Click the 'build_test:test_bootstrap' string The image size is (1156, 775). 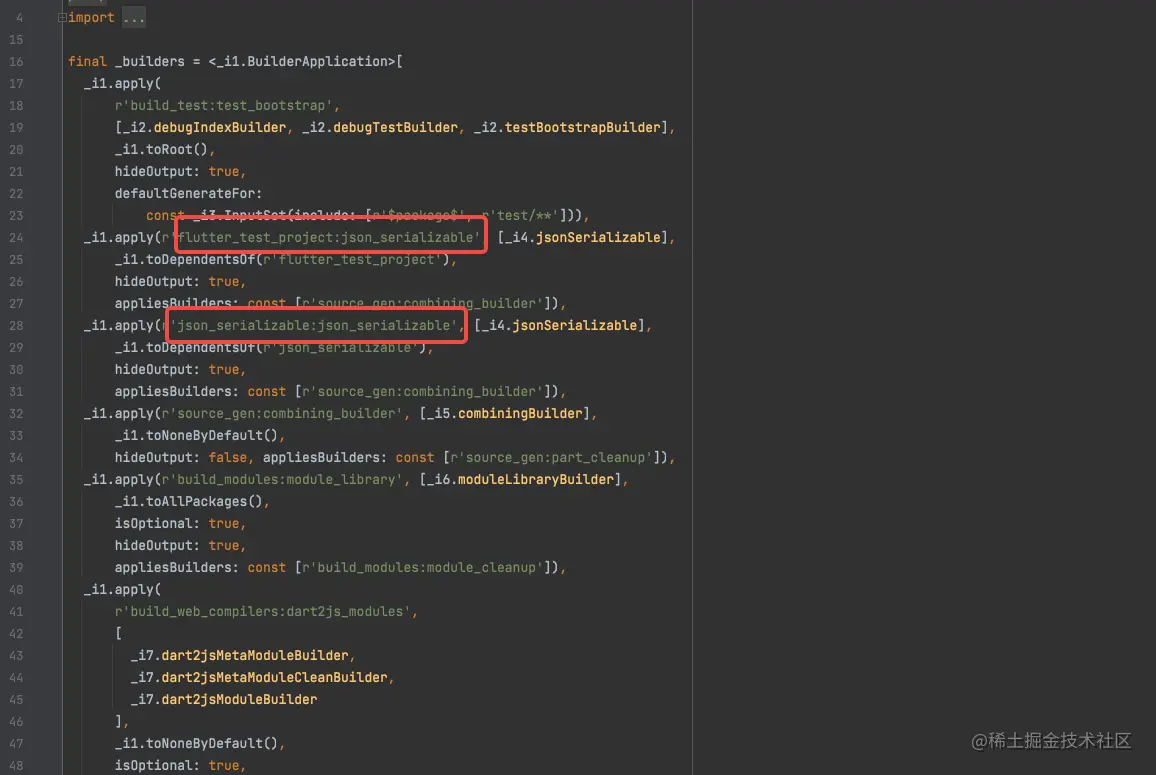[223, 105]
